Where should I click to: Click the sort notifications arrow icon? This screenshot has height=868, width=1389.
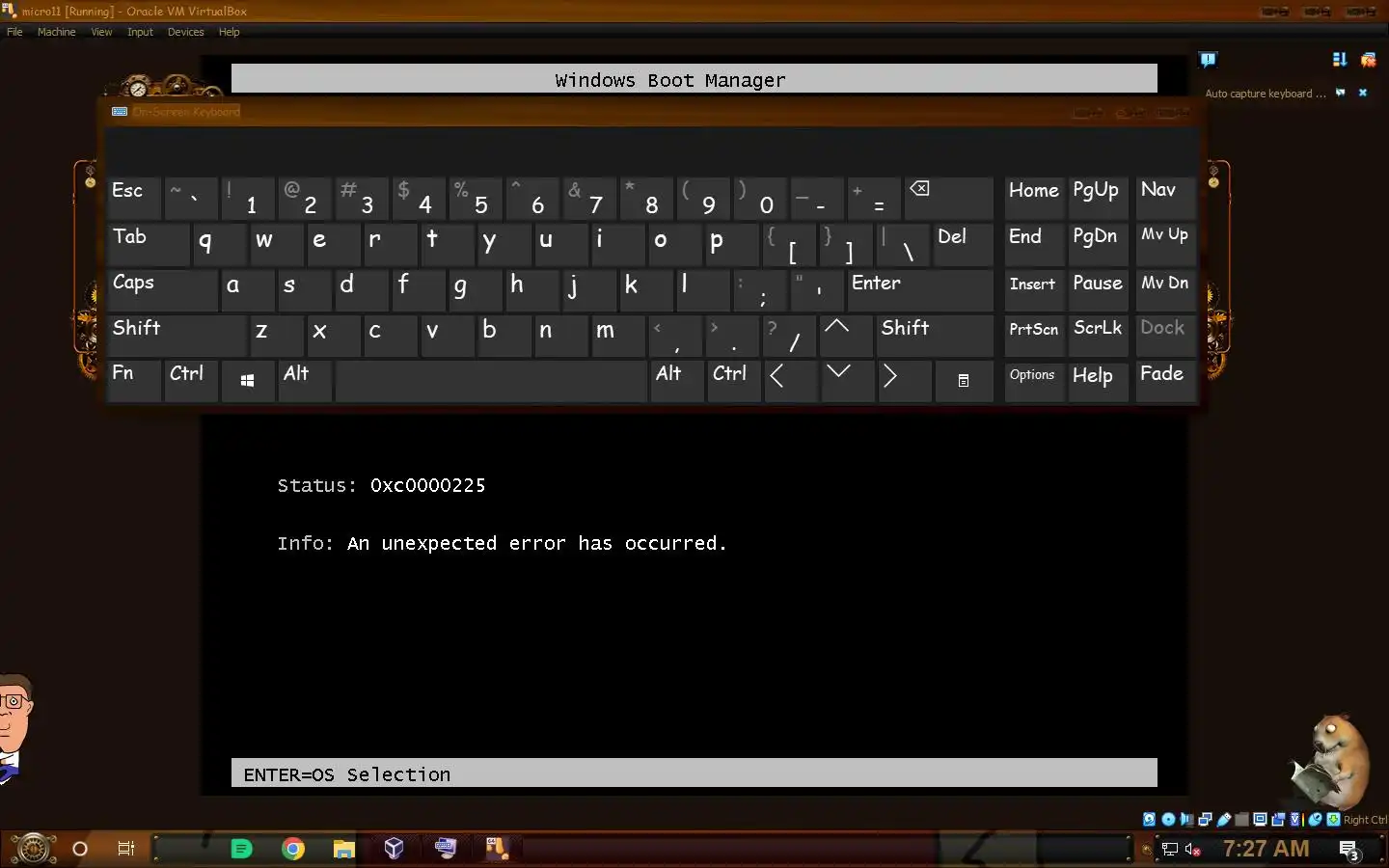coord(1339,60)
